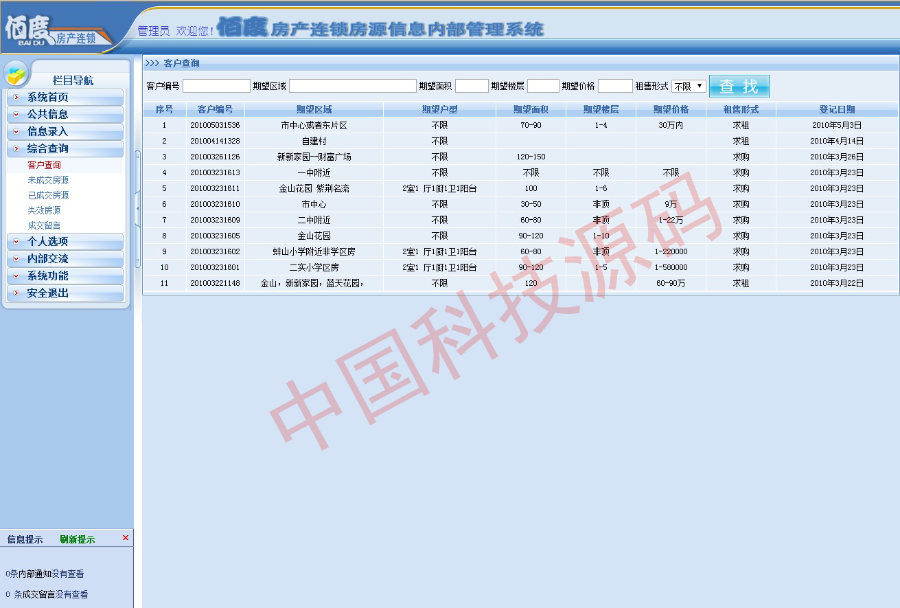Open the 0条内部通知没有查看 notification link
Image resolution: width=900 pixels, height=608 pixels.
(43, 573)
